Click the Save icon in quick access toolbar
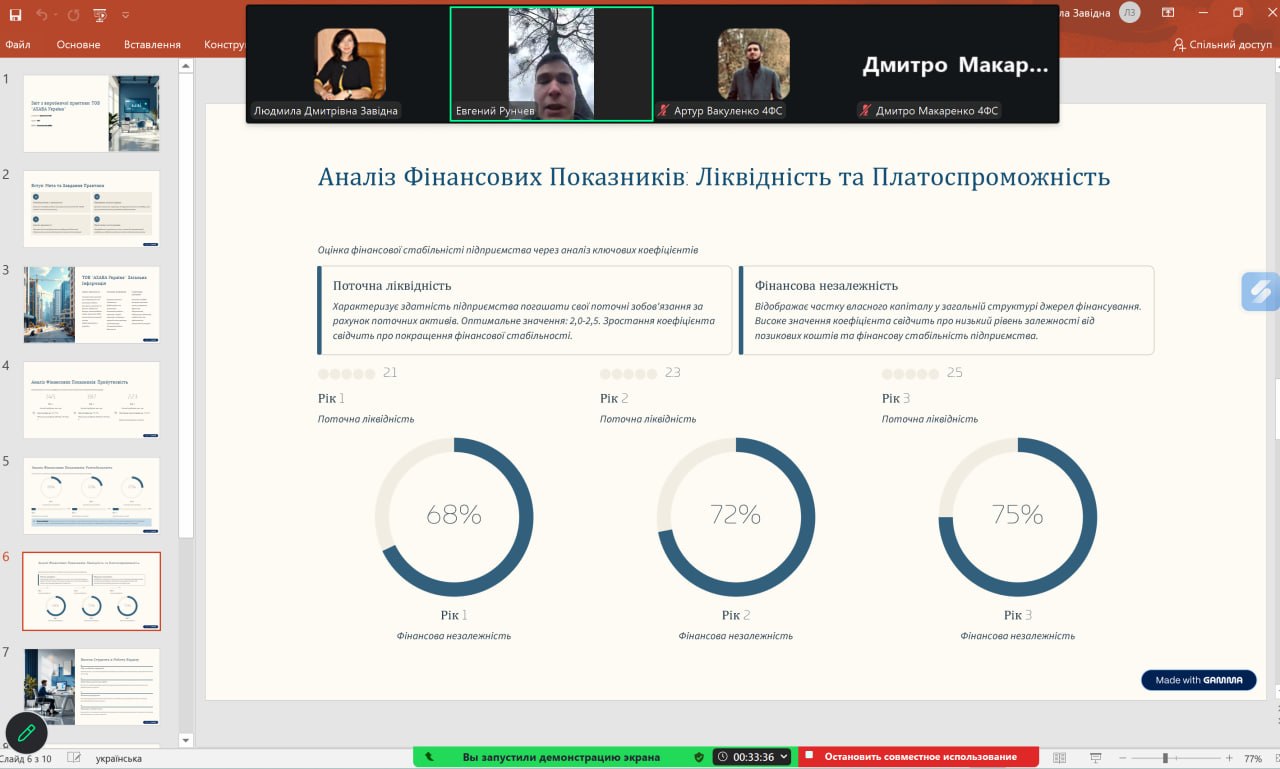The image size is (1280, 769). [x=15, y=15]
